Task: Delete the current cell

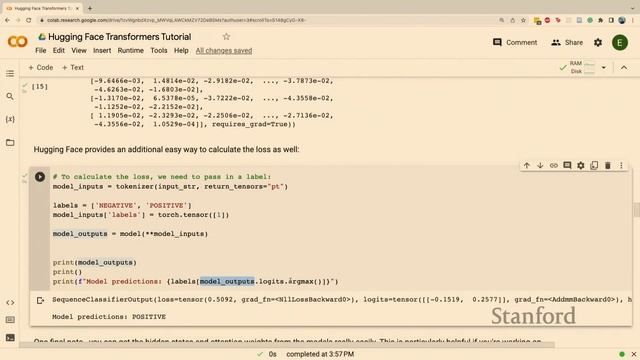Action: 608,165
